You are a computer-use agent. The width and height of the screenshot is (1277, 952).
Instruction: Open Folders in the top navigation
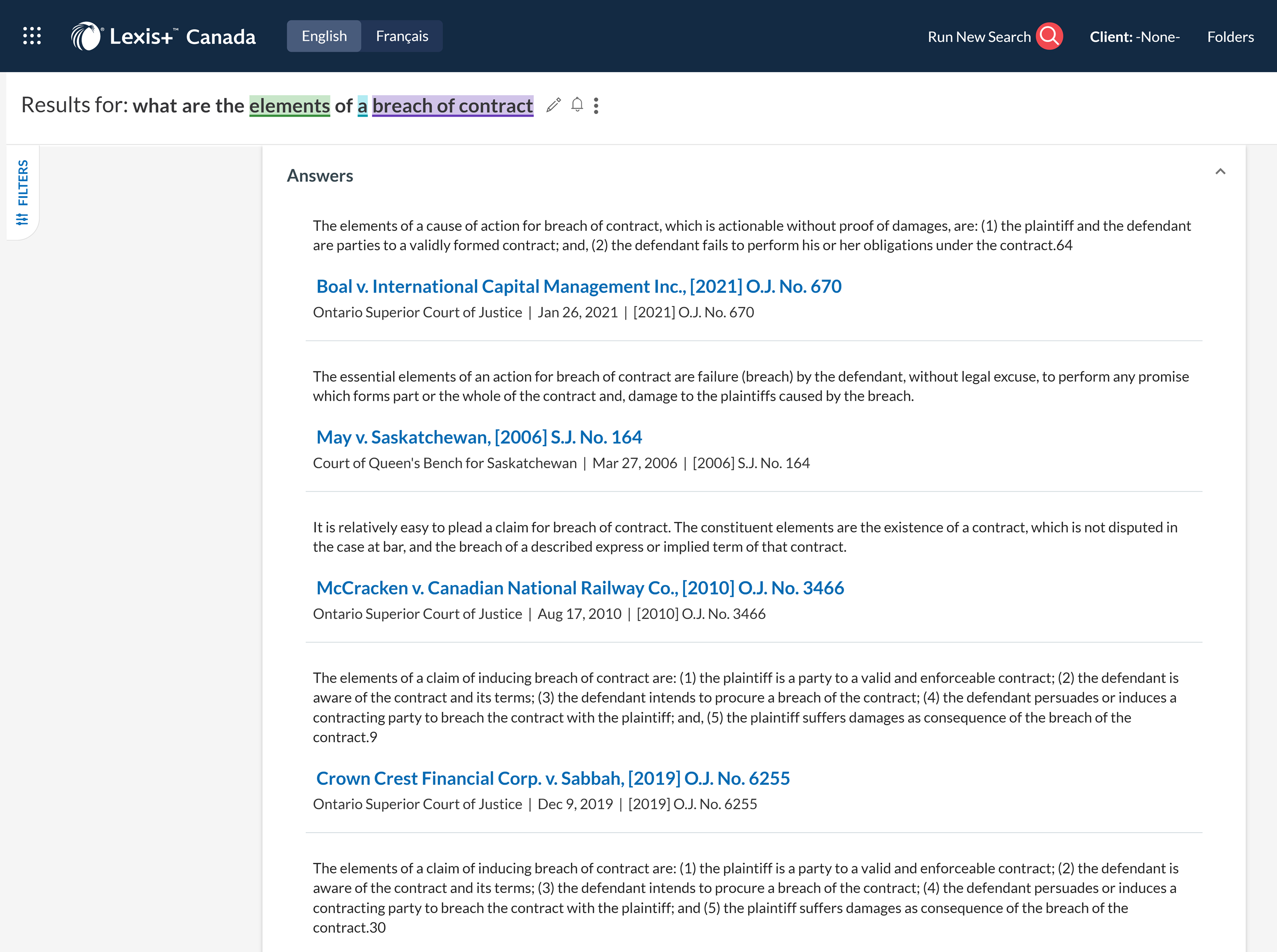(1230, 37)
